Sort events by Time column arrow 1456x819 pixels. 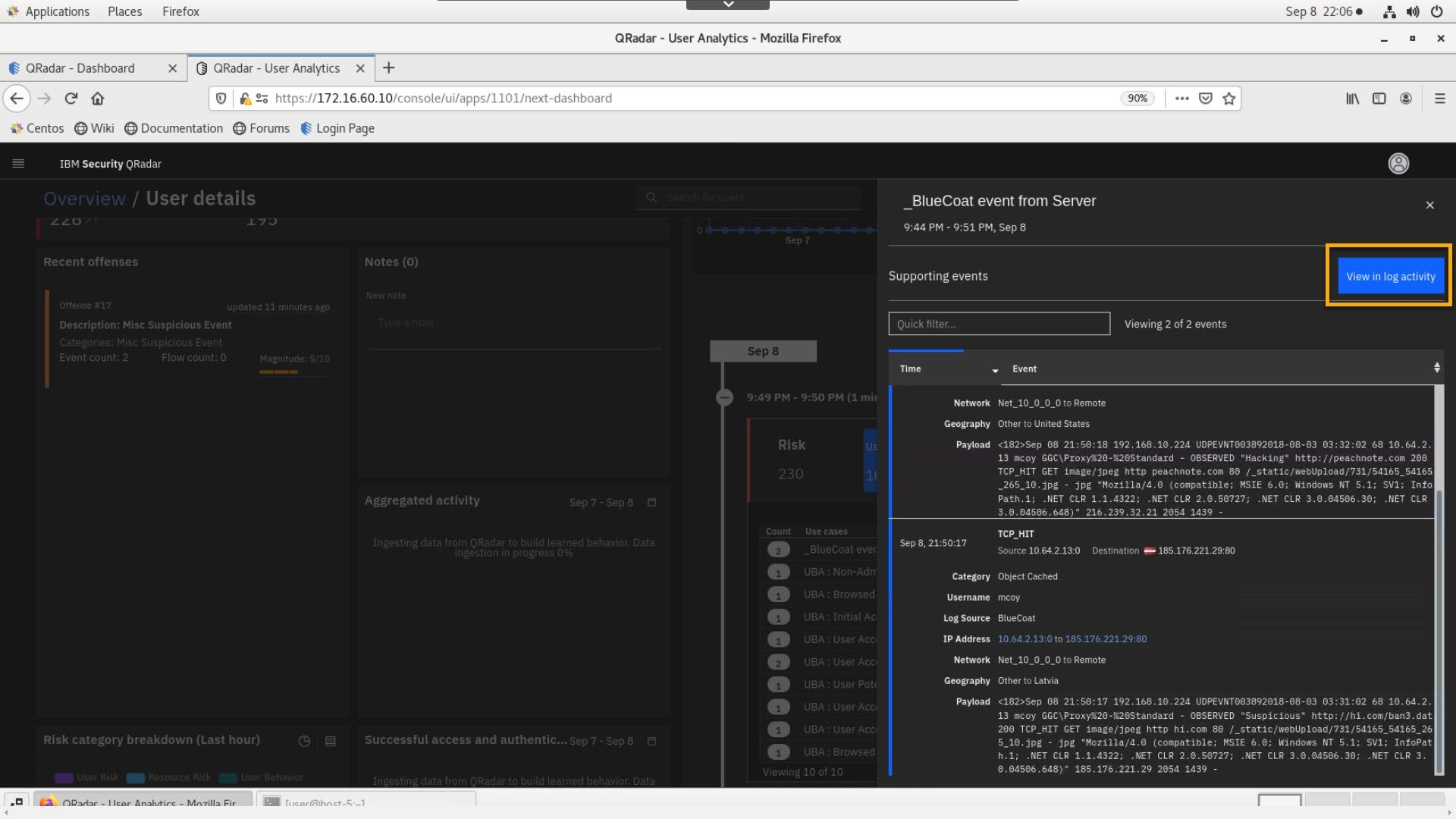coord(995,370)
